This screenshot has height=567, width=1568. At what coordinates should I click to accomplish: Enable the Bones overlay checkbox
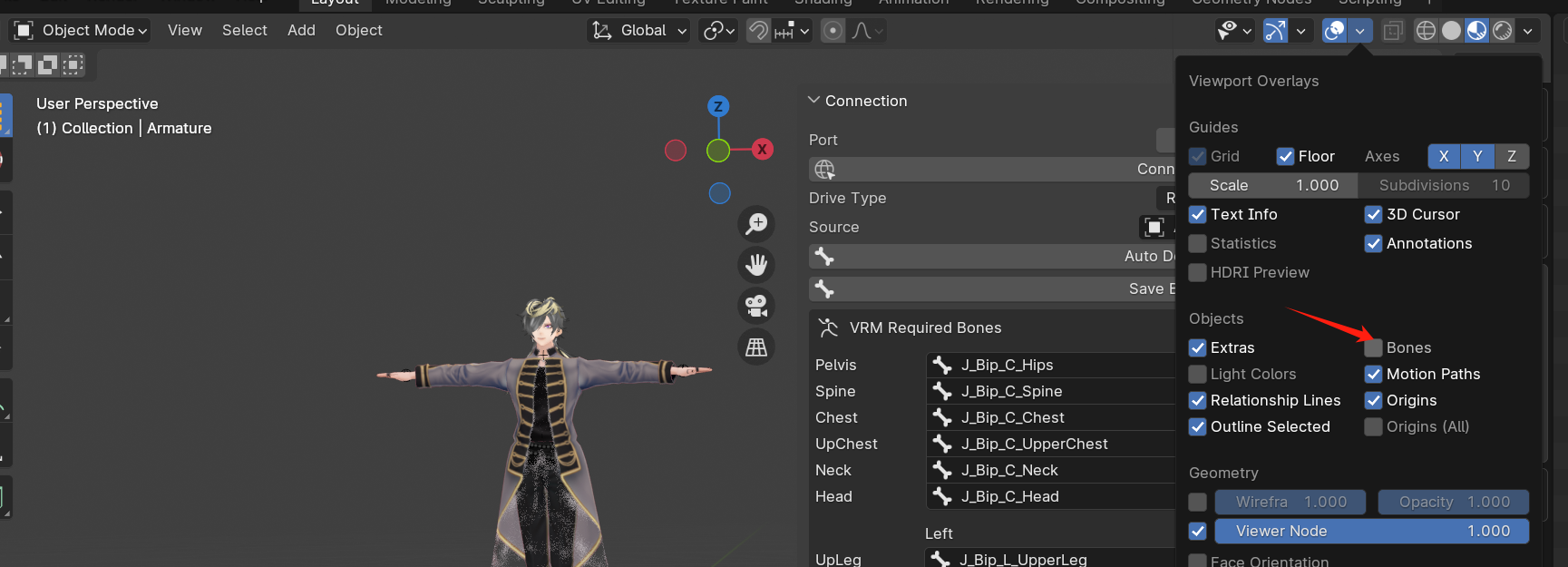(1374, 347)
